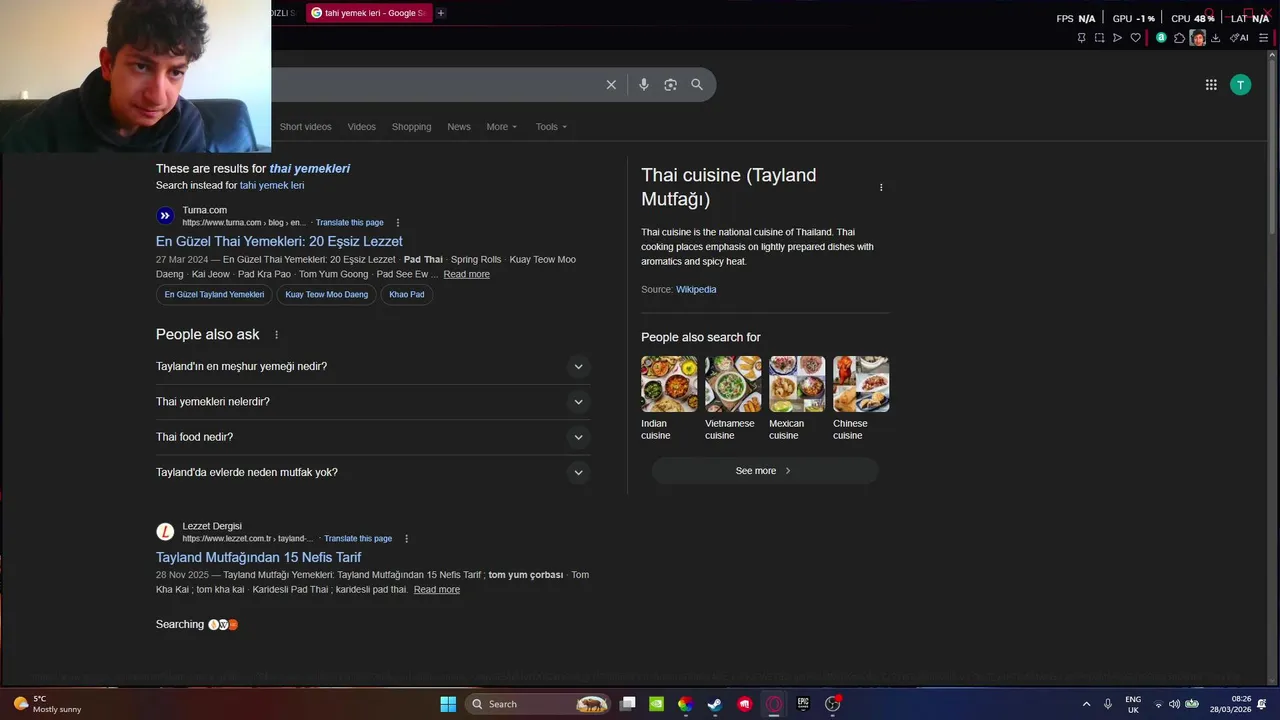Image resolution: width=1280 pixels, height=720 pixels.
Task: Open Steam from the taskbar
Action: pos(714,704)
